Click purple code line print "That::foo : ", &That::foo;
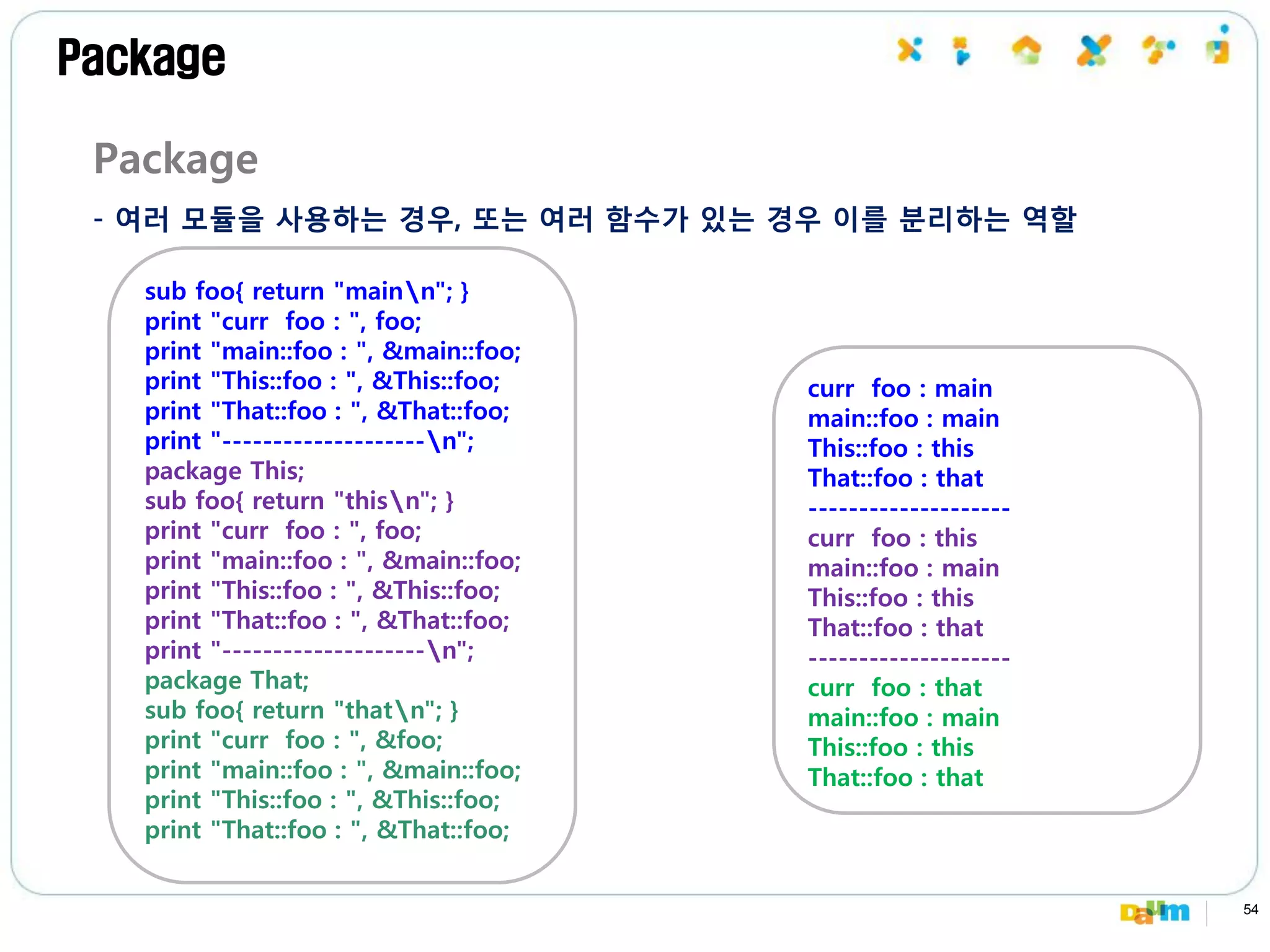Screen dimensions: 1270x952 point(327,620)
